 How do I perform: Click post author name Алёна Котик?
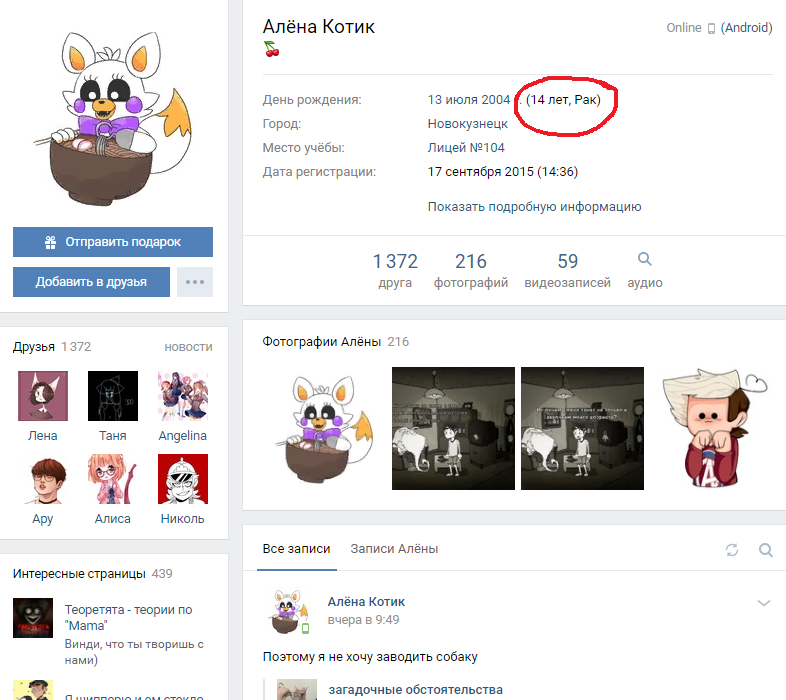366,602
